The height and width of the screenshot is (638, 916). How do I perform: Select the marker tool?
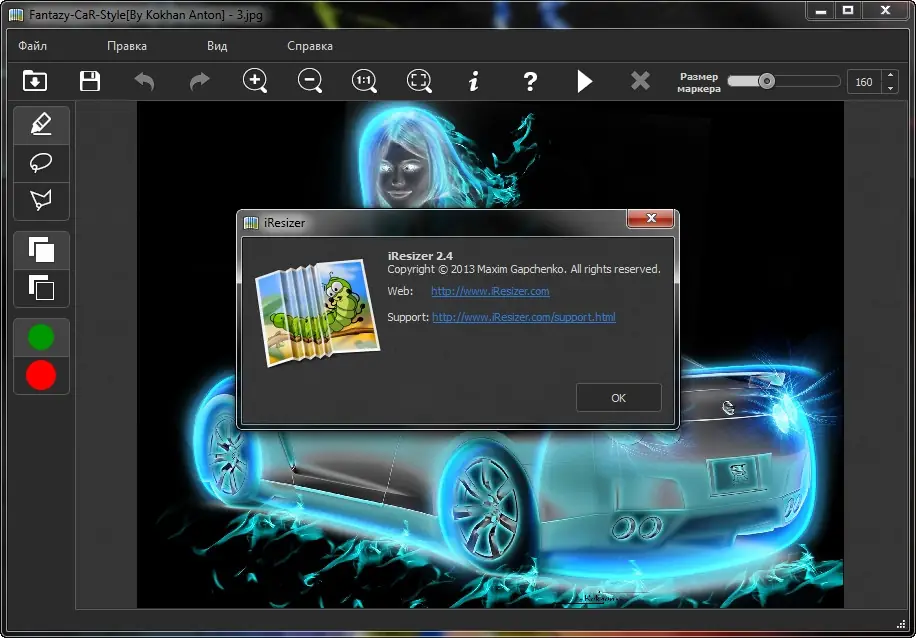pos(41,125)
